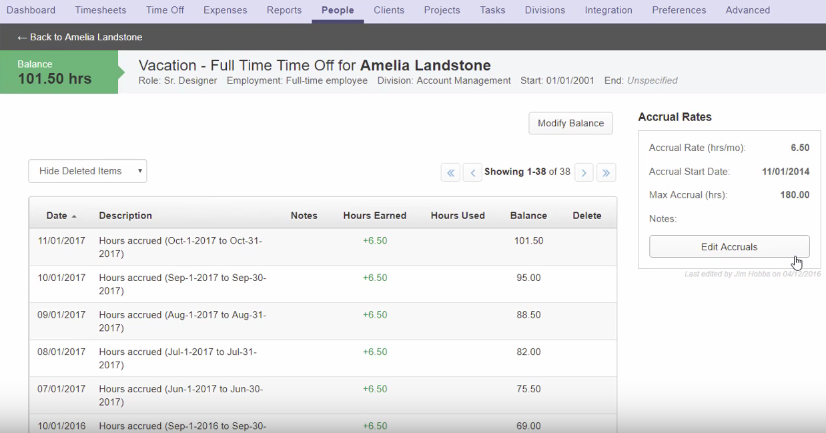Open the Projects tab
The image size is (826, 433).
(x=442, y=10)
